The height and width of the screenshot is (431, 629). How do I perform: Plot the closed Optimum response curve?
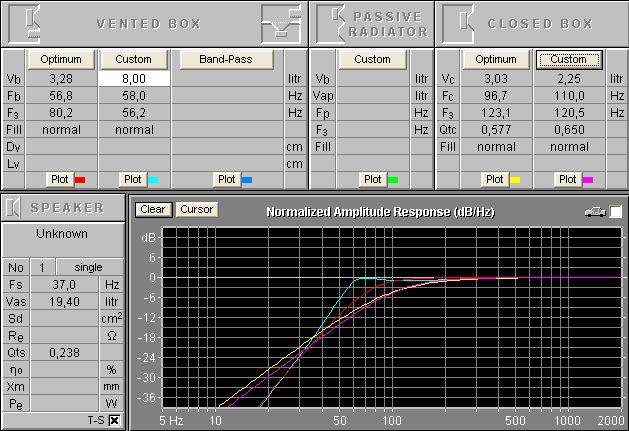[x=495, y=179]
